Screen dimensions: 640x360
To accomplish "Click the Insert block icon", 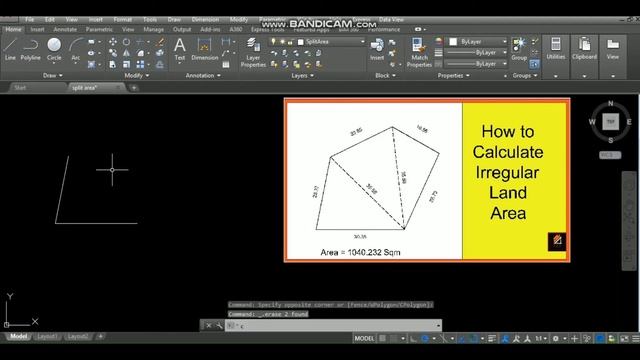I will [377, 49].
